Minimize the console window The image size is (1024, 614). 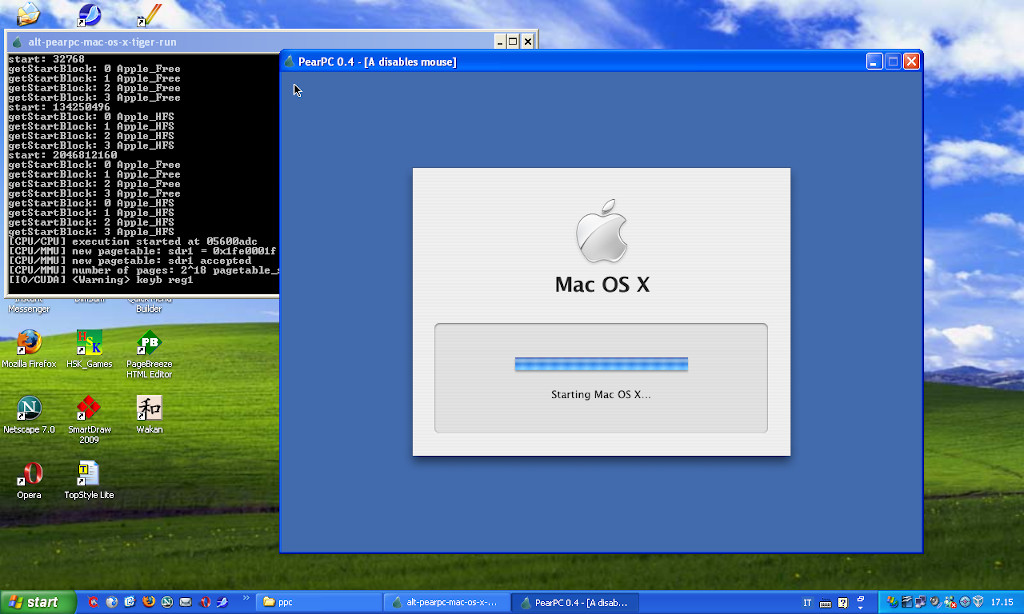click(500, 42)
